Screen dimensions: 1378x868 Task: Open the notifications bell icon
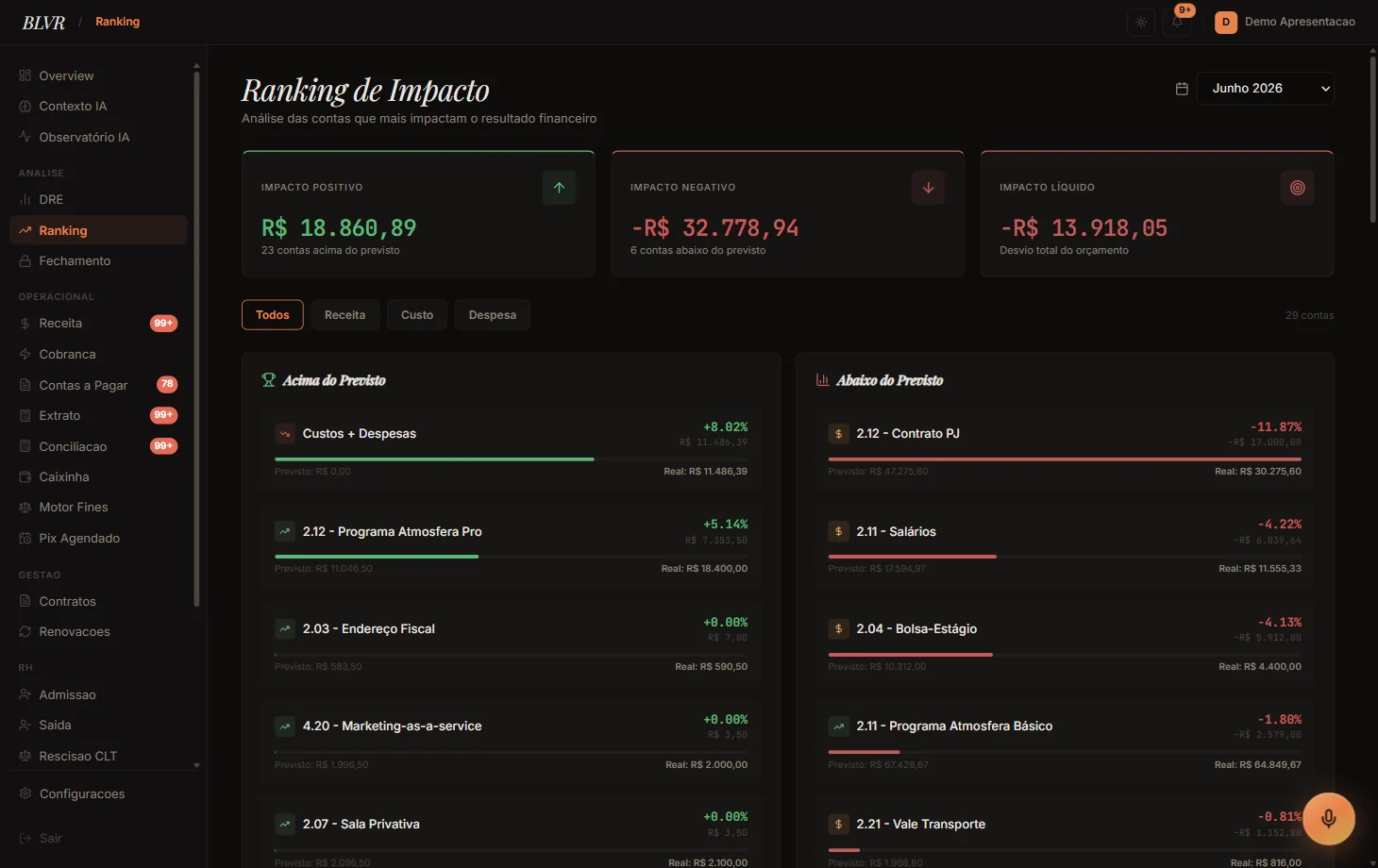point(1178,22)
